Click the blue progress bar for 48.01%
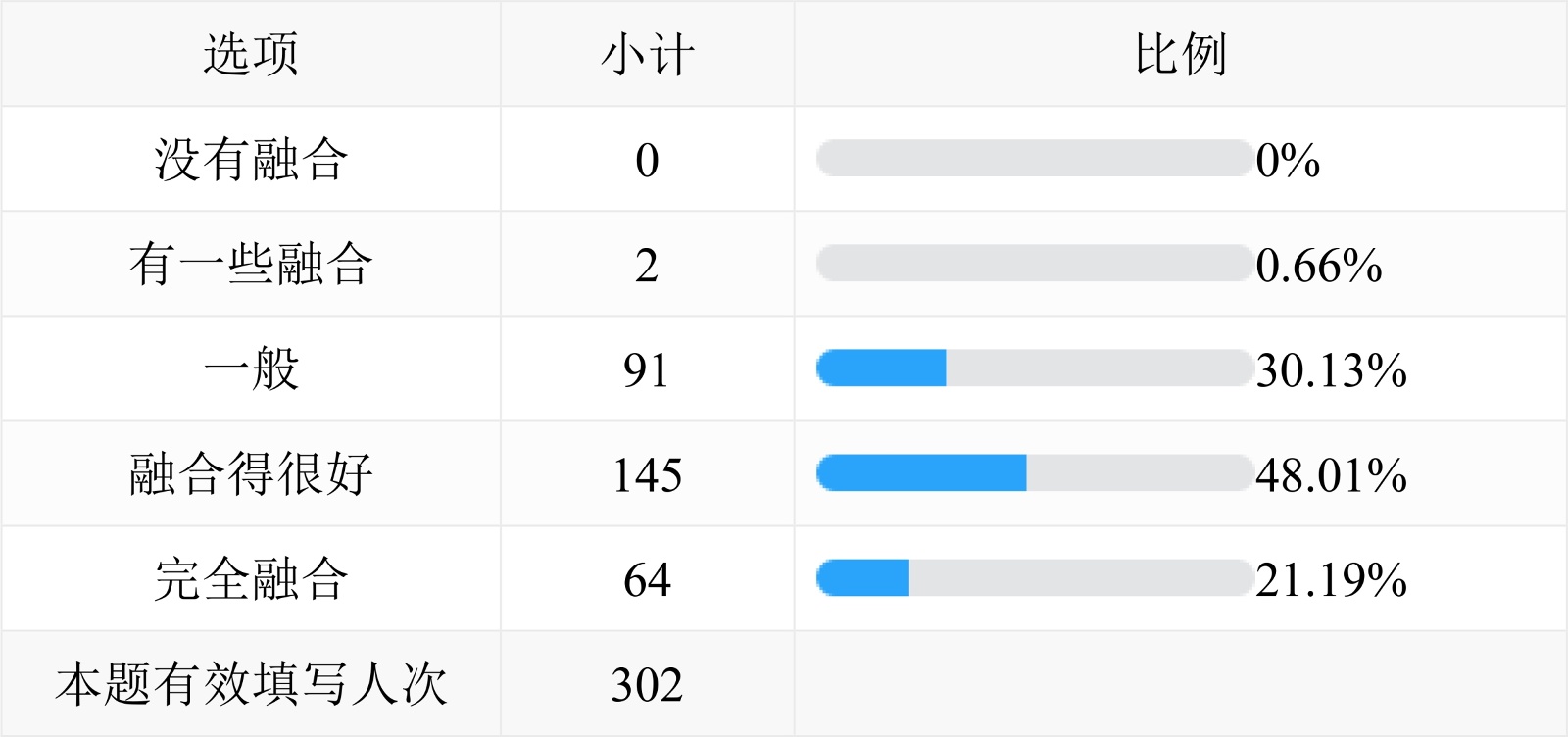1568x737 pixels. 921,473
